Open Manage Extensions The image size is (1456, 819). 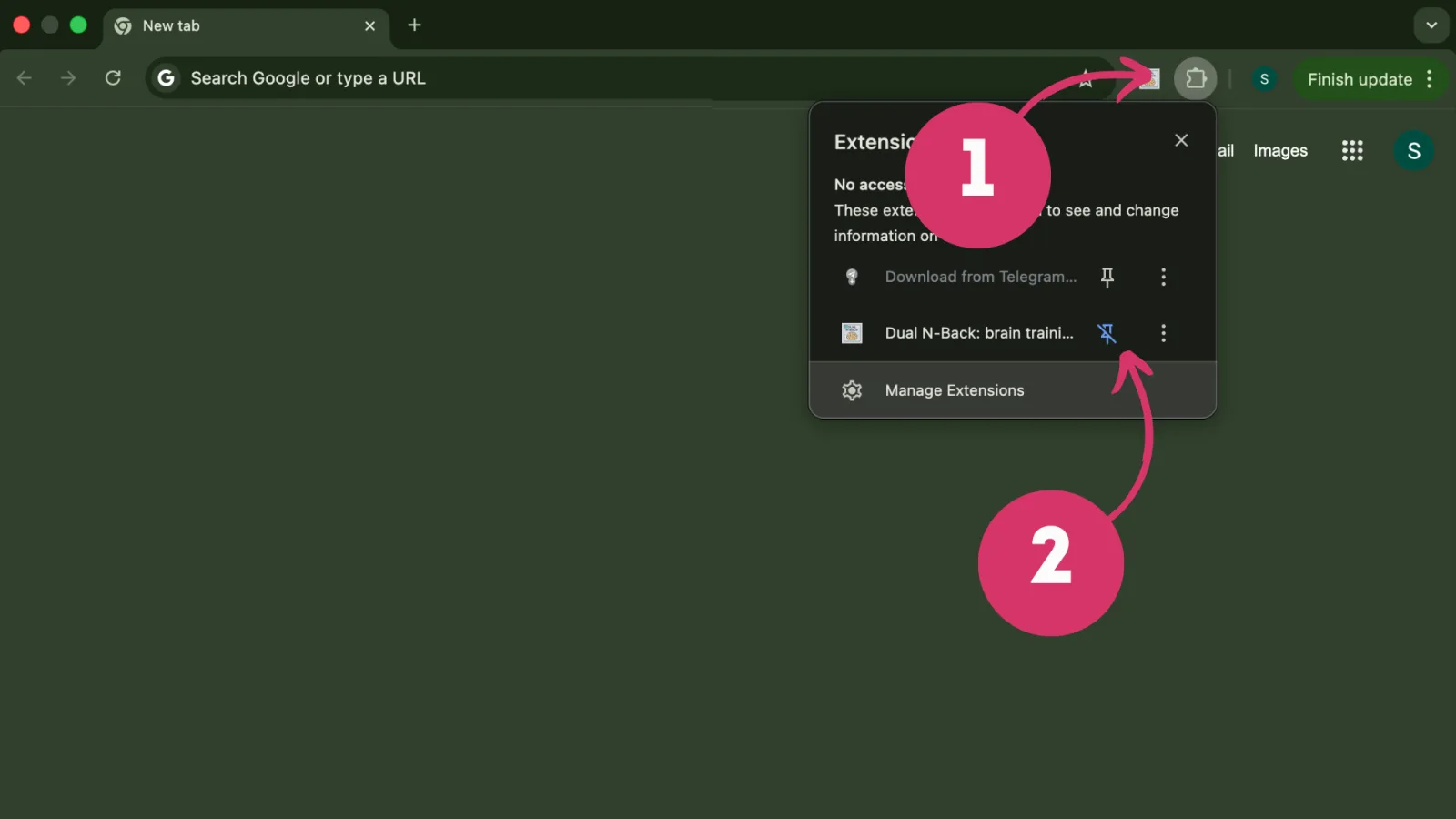pos(1012,390)
